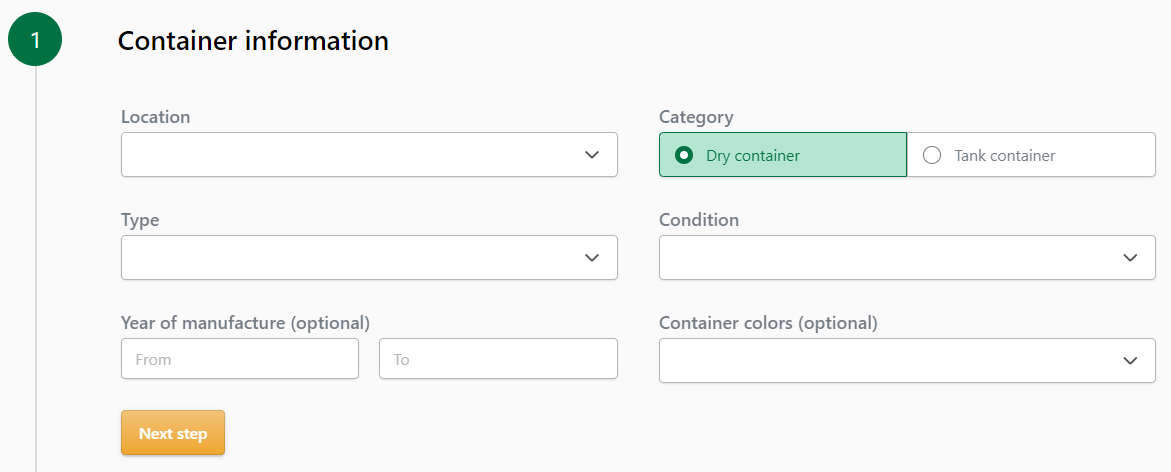Click the Location field label

[x=155, y=117]
